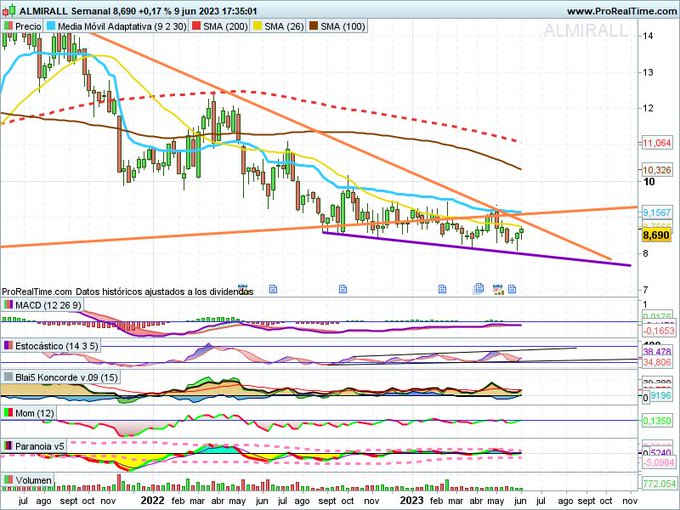Open Volumen panel label

[x=33, y=480]
